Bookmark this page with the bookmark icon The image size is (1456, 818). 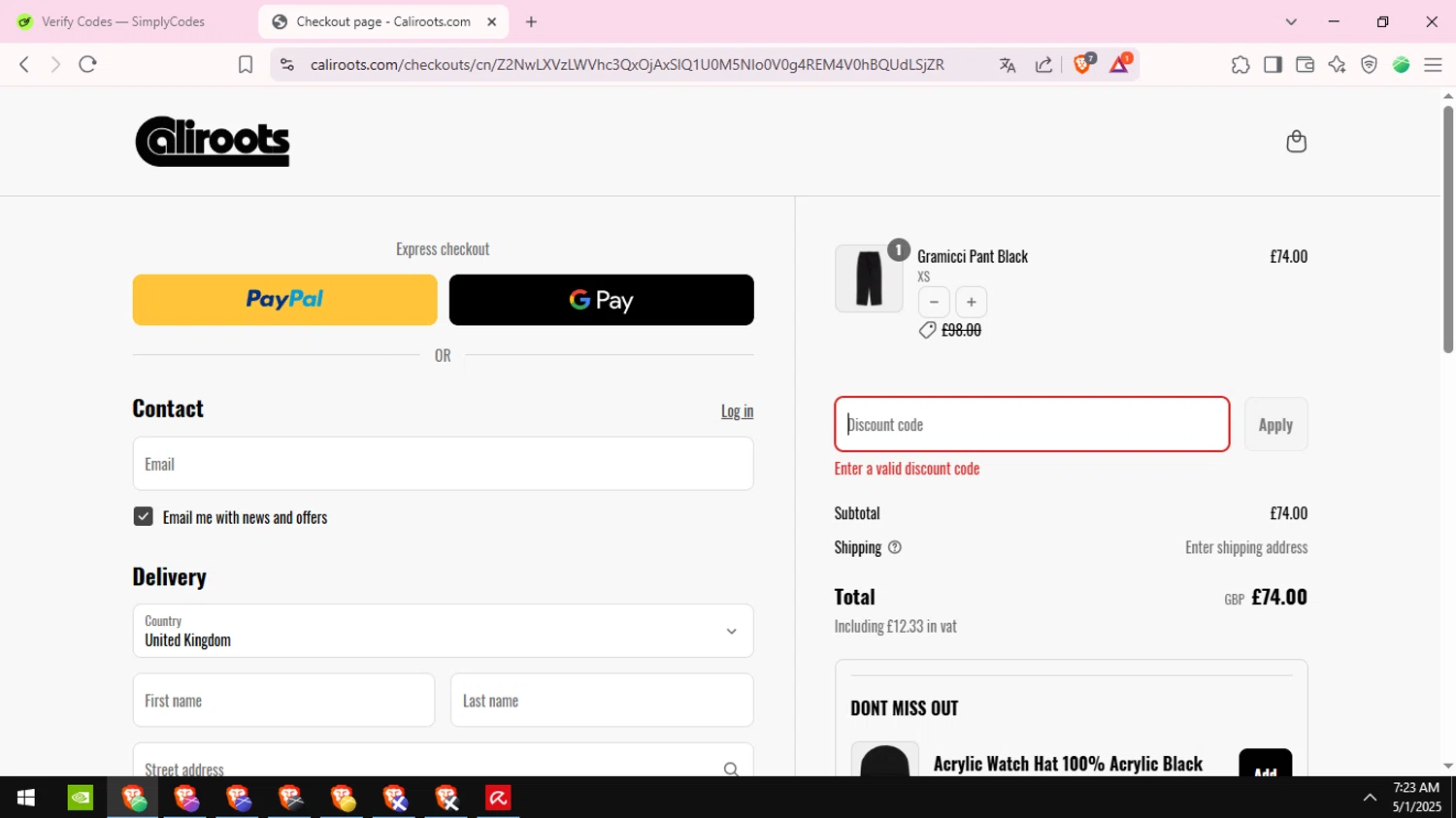(x=246, y=64)
